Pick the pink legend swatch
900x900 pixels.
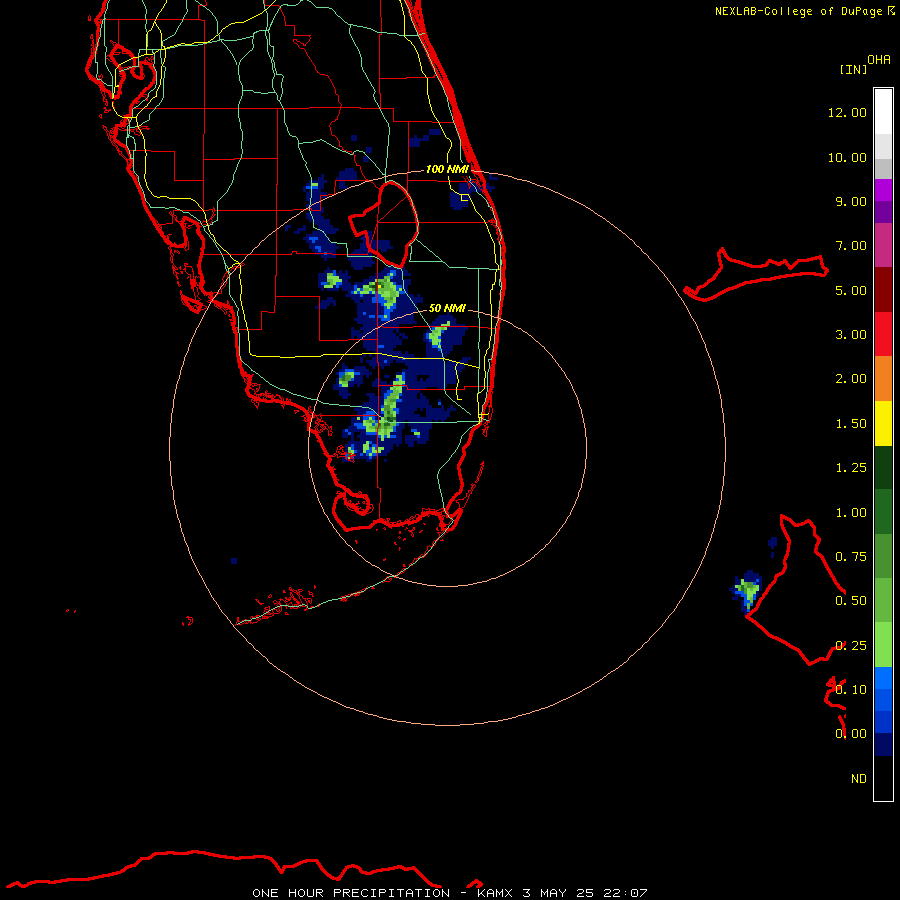[883, 245]
